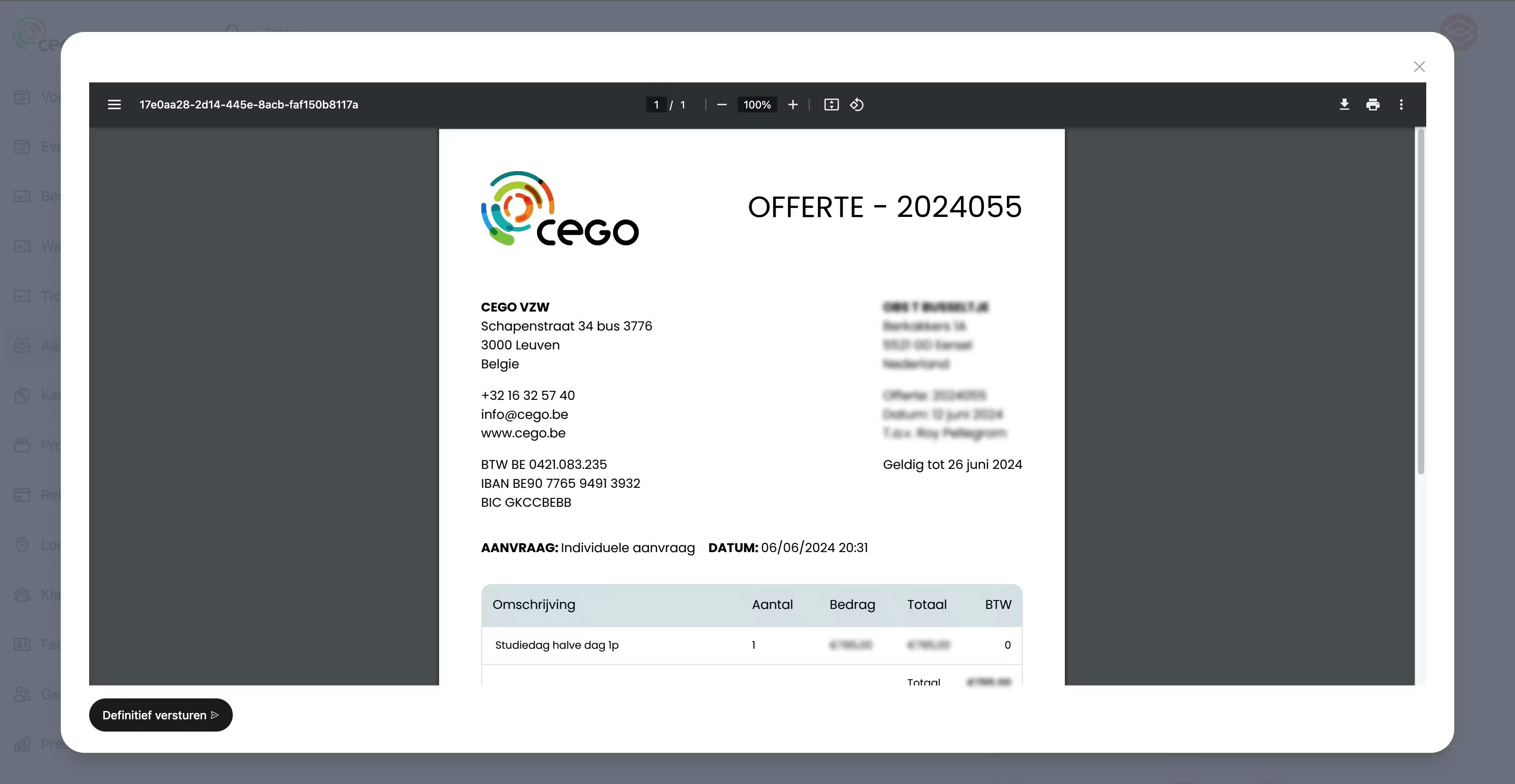Click the phone number +32 16 32 57 40

coord(527,396)
